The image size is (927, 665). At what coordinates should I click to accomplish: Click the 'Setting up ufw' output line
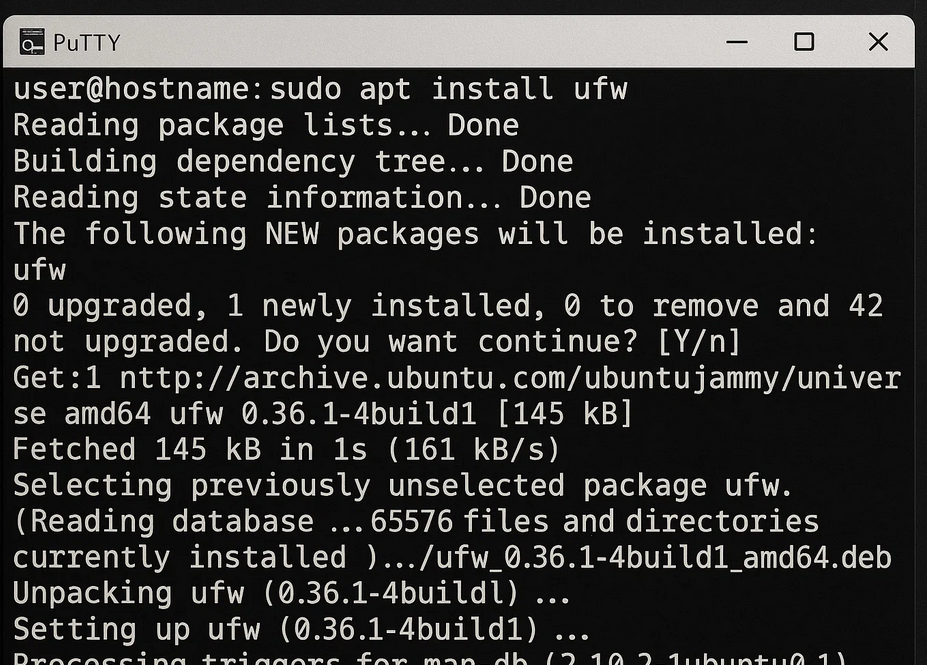coord(301,630)
